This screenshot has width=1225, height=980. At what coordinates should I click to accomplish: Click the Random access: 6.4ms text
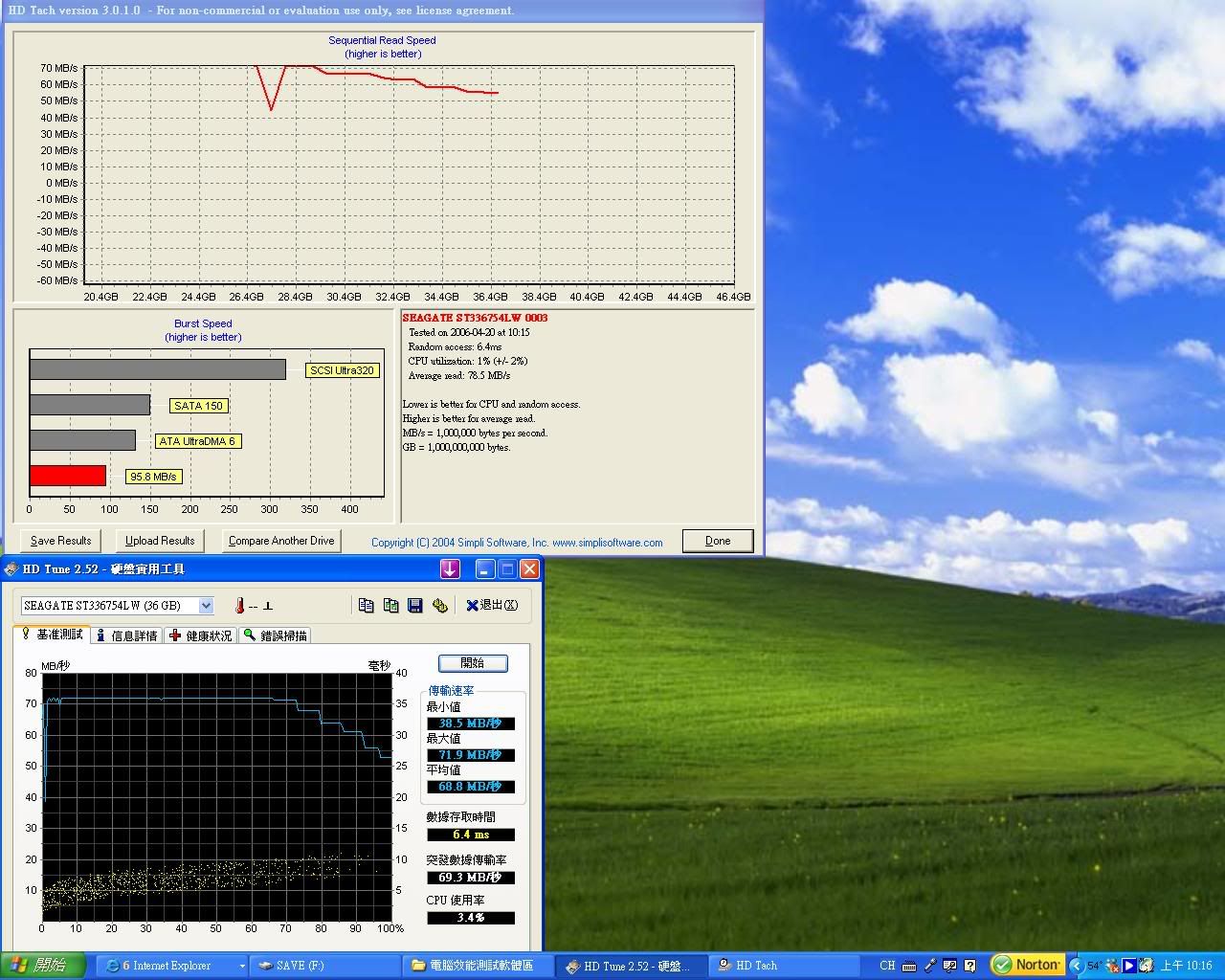pos(455,347)
